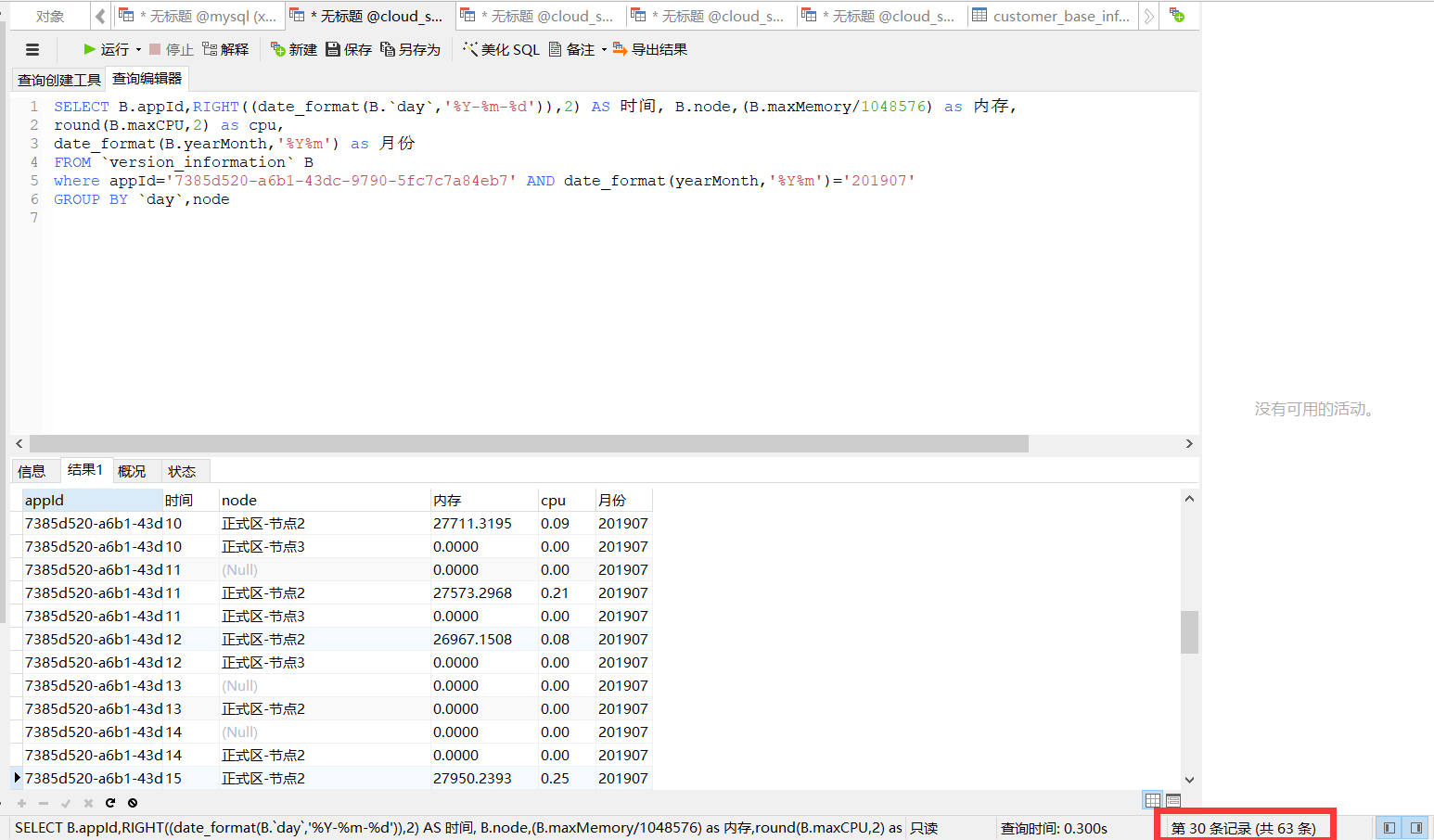Toggle the left pane layout icon
The width and height of the screenshot is (1434, 840).
[1389, 828]
